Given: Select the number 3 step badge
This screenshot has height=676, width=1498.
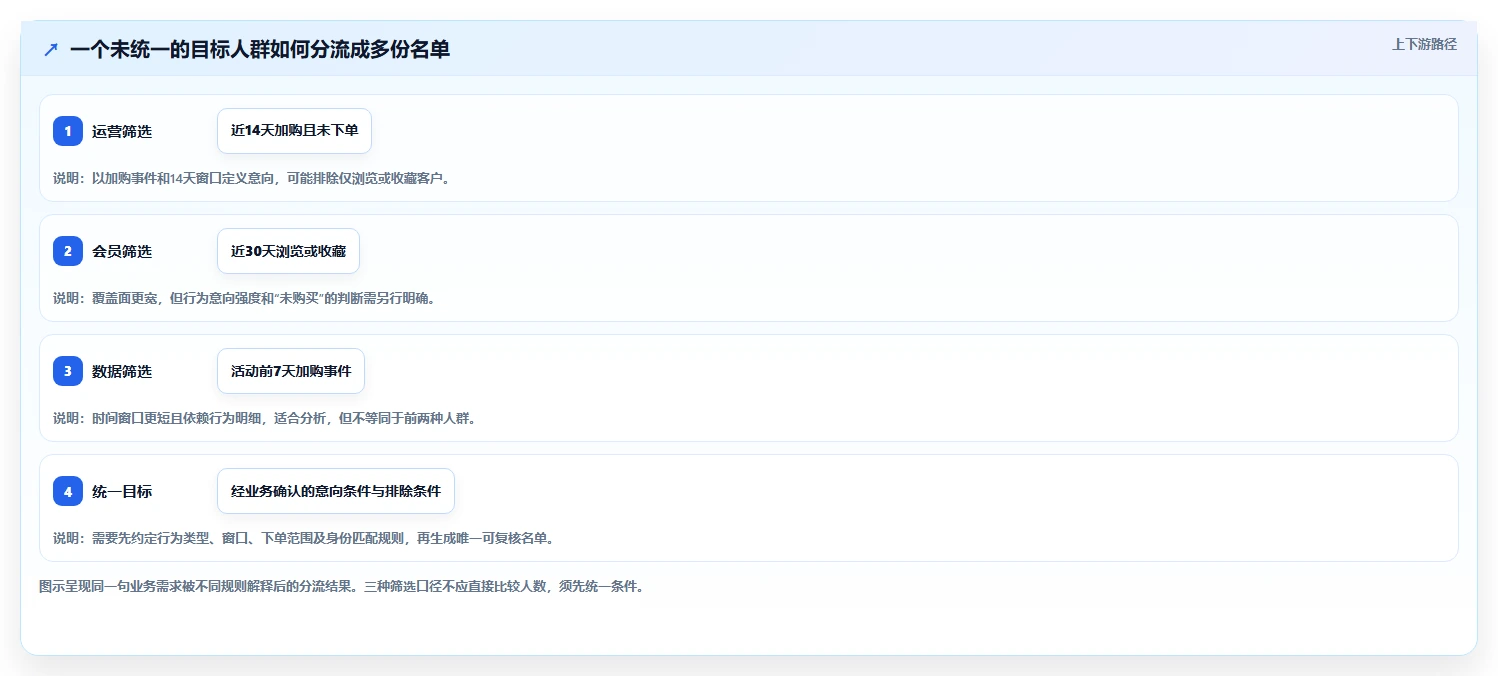Looking at the screenshot, I should click(68, 371).
